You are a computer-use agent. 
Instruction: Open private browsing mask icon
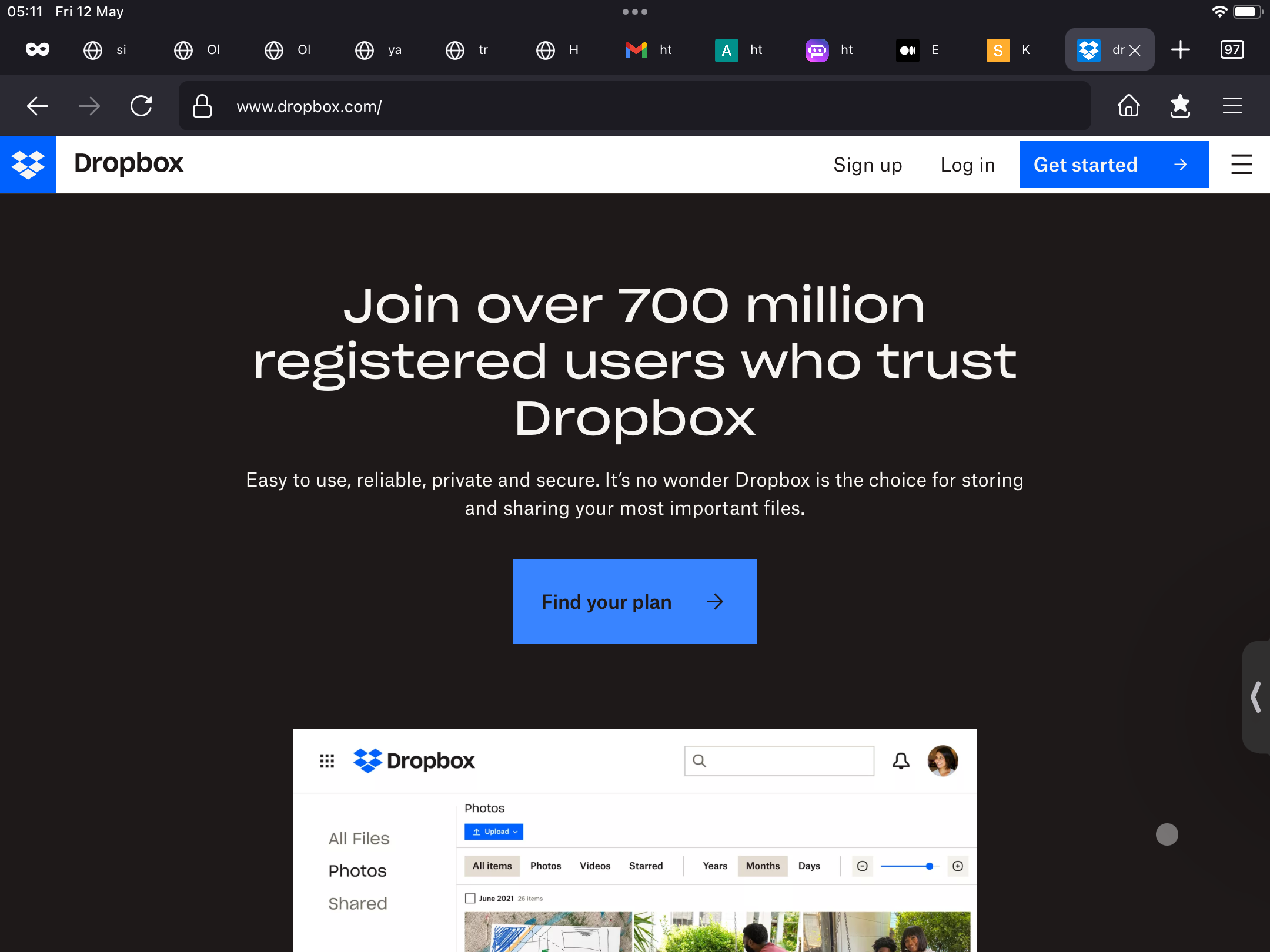[38, 49]
